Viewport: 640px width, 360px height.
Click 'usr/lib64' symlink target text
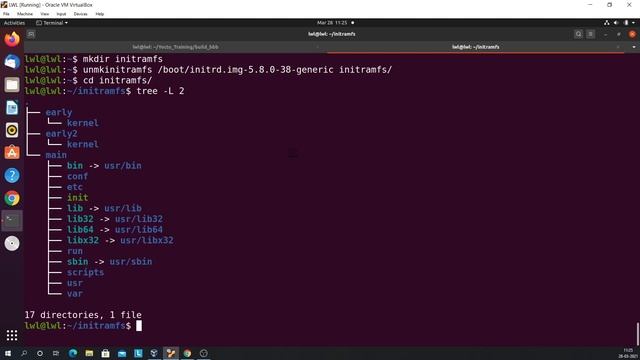139,229
